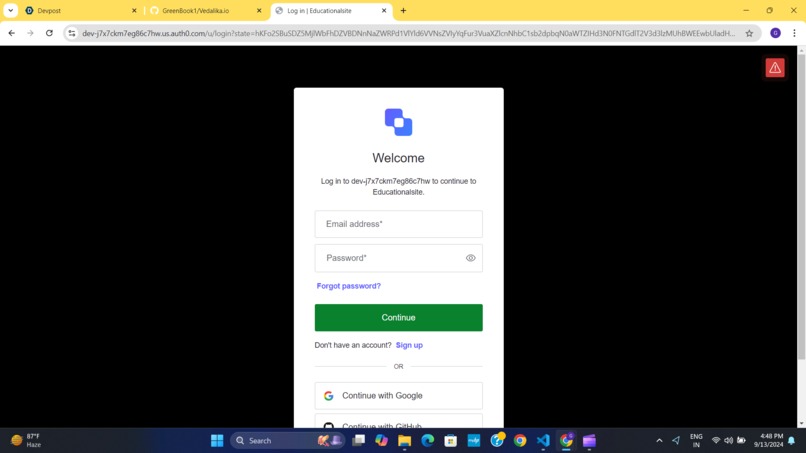
Task: Open the notifications bell icon
Action: point(792,441)
